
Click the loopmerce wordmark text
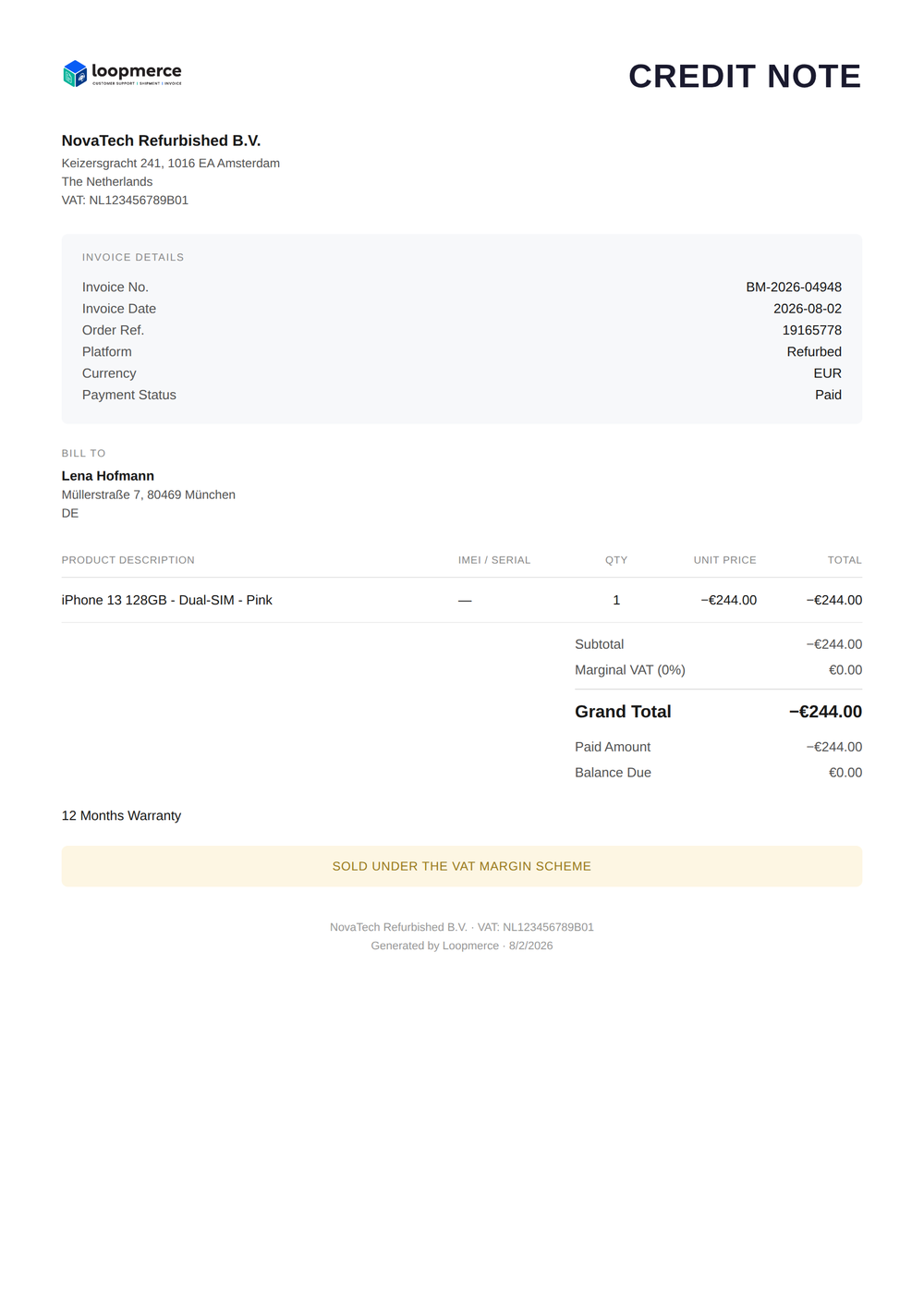(x=137, y=71)
